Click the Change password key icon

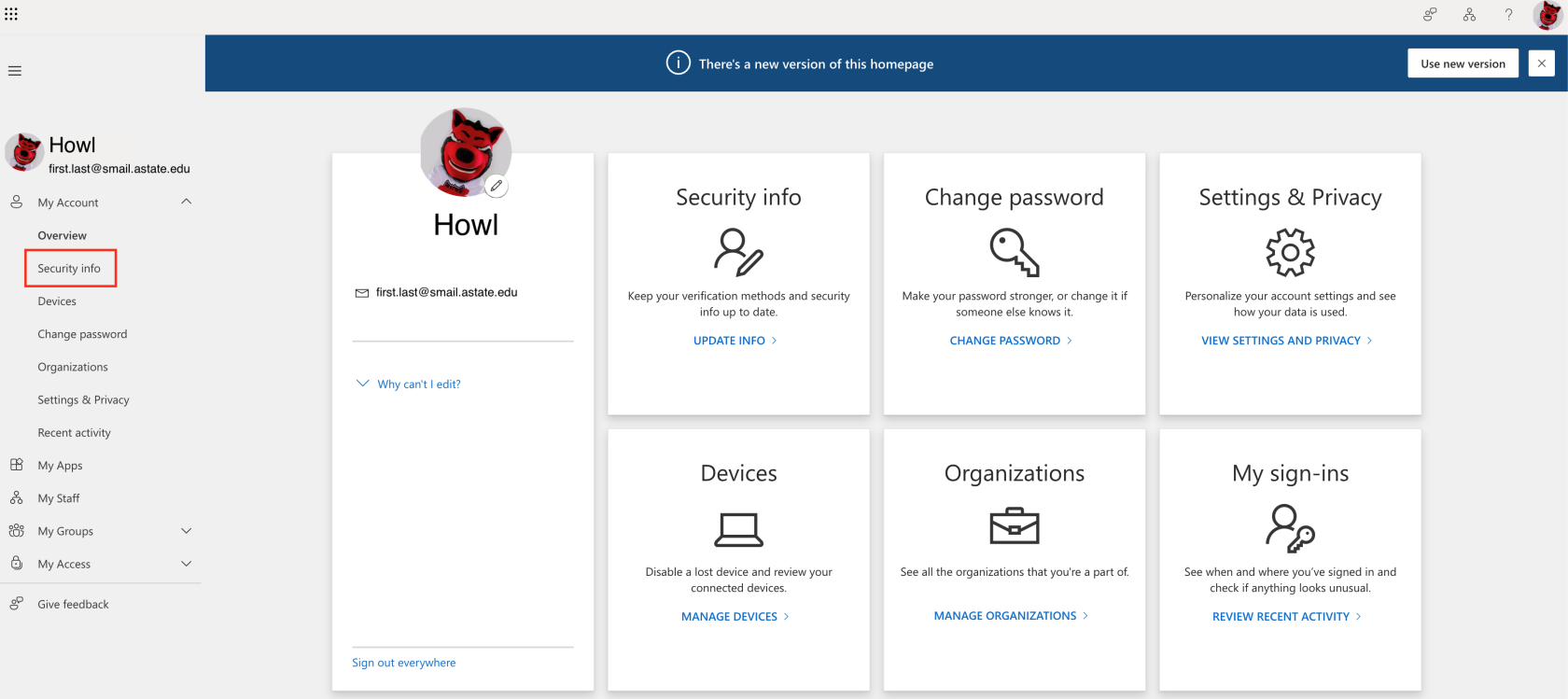(x=1015, y=253)
